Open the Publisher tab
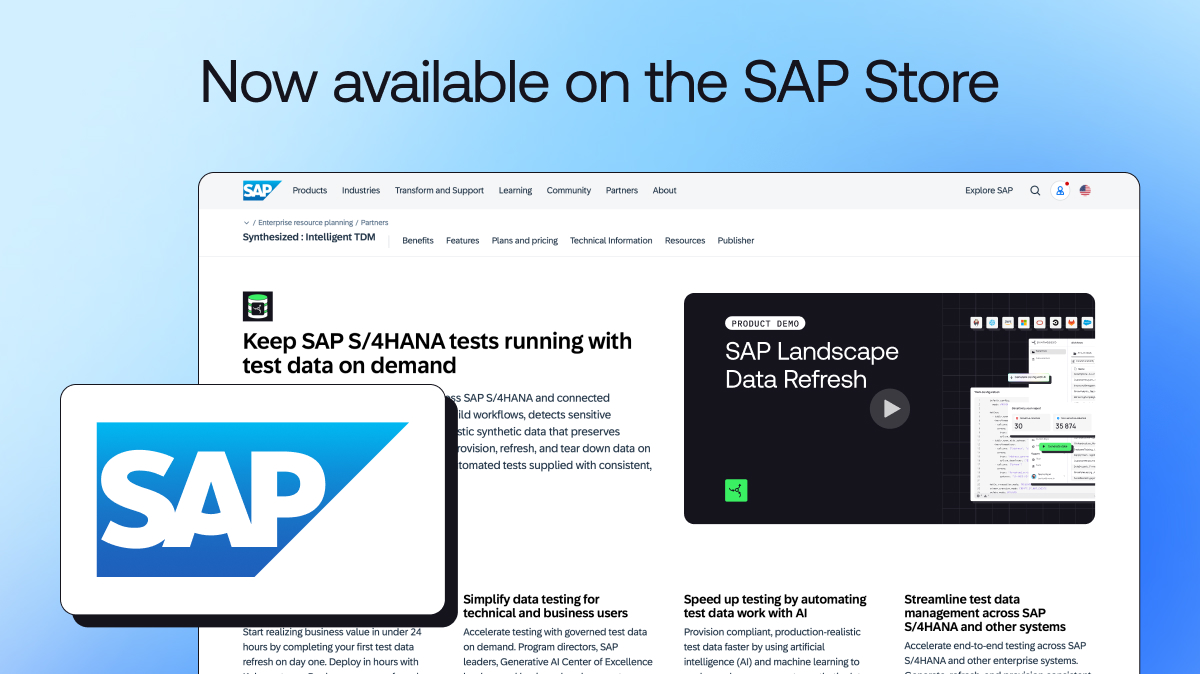The image size is (1200, 674). pos(736,240)
